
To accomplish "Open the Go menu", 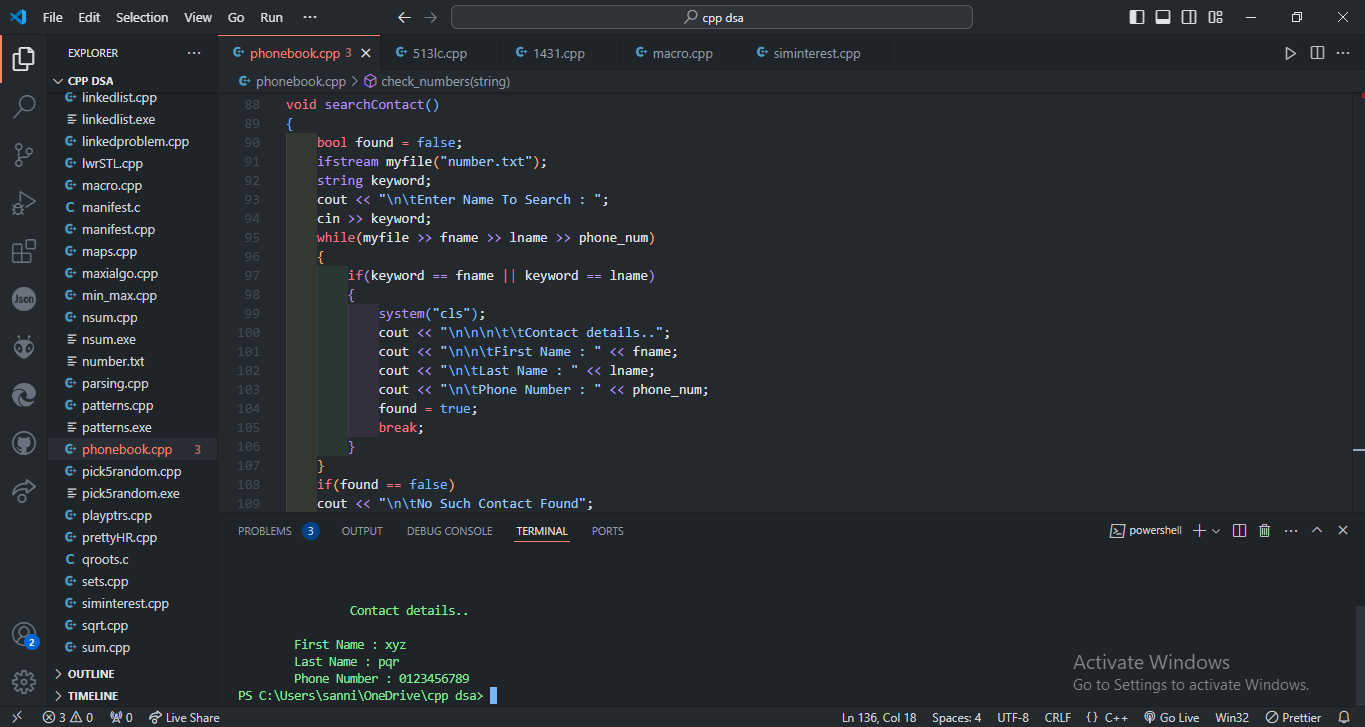I will [x=236, y=17].
